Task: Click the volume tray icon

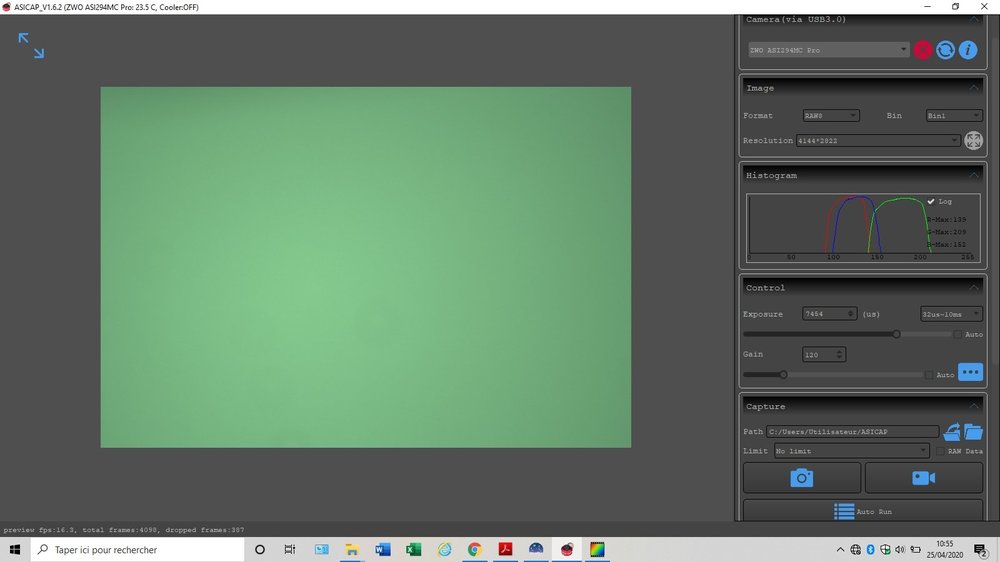Action: pyautogui.click(x=900, y=549)
